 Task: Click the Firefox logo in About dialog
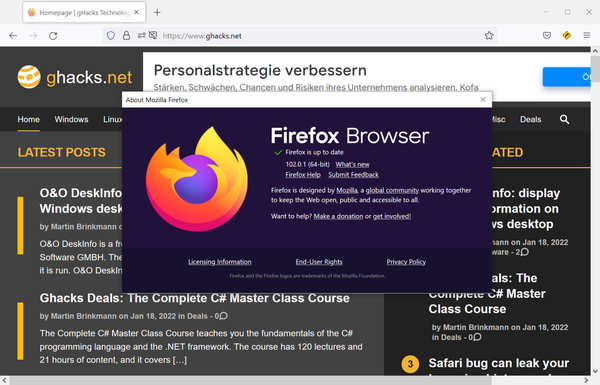pos(197,178)
